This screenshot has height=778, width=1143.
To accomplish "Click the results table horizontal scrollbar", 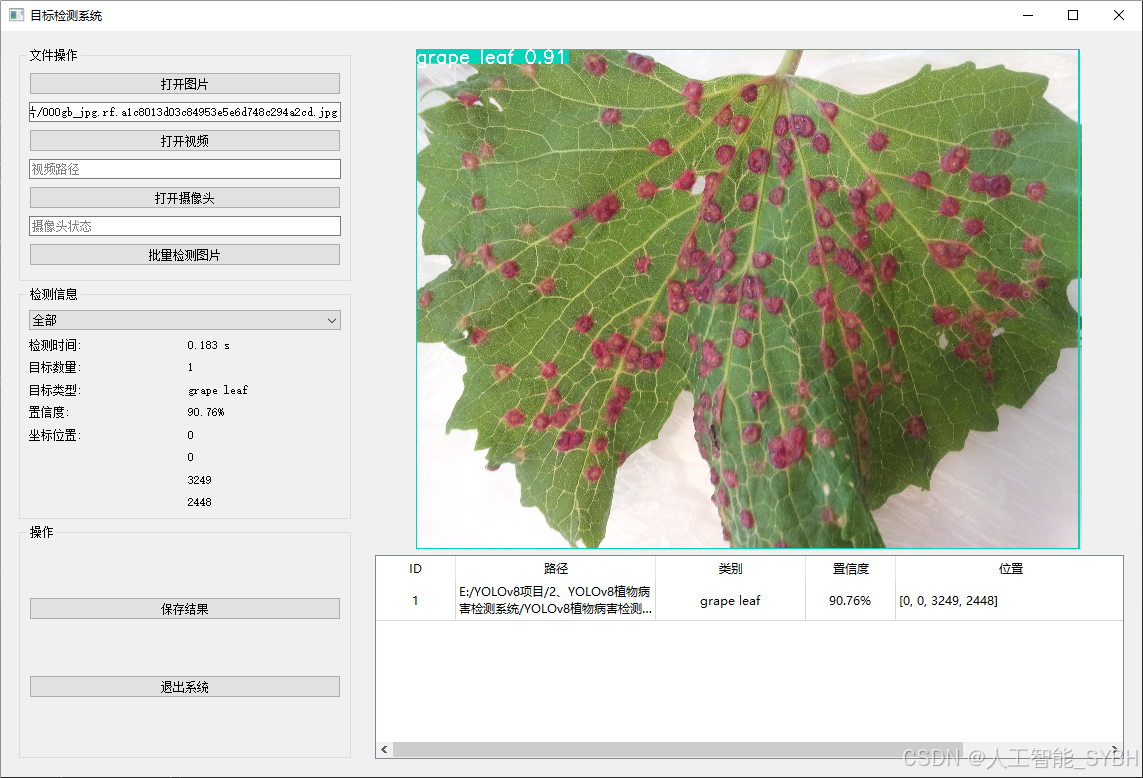I will pos(678,750).
